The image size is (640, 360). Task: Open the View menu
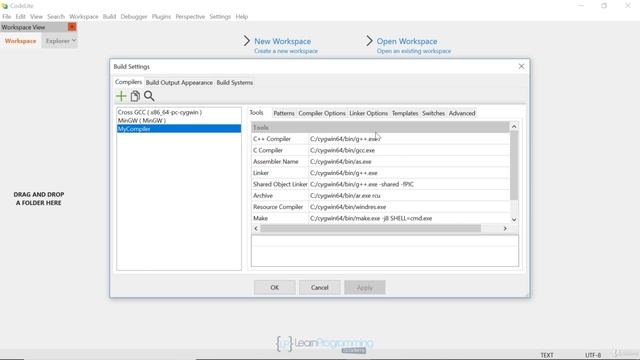36,17
